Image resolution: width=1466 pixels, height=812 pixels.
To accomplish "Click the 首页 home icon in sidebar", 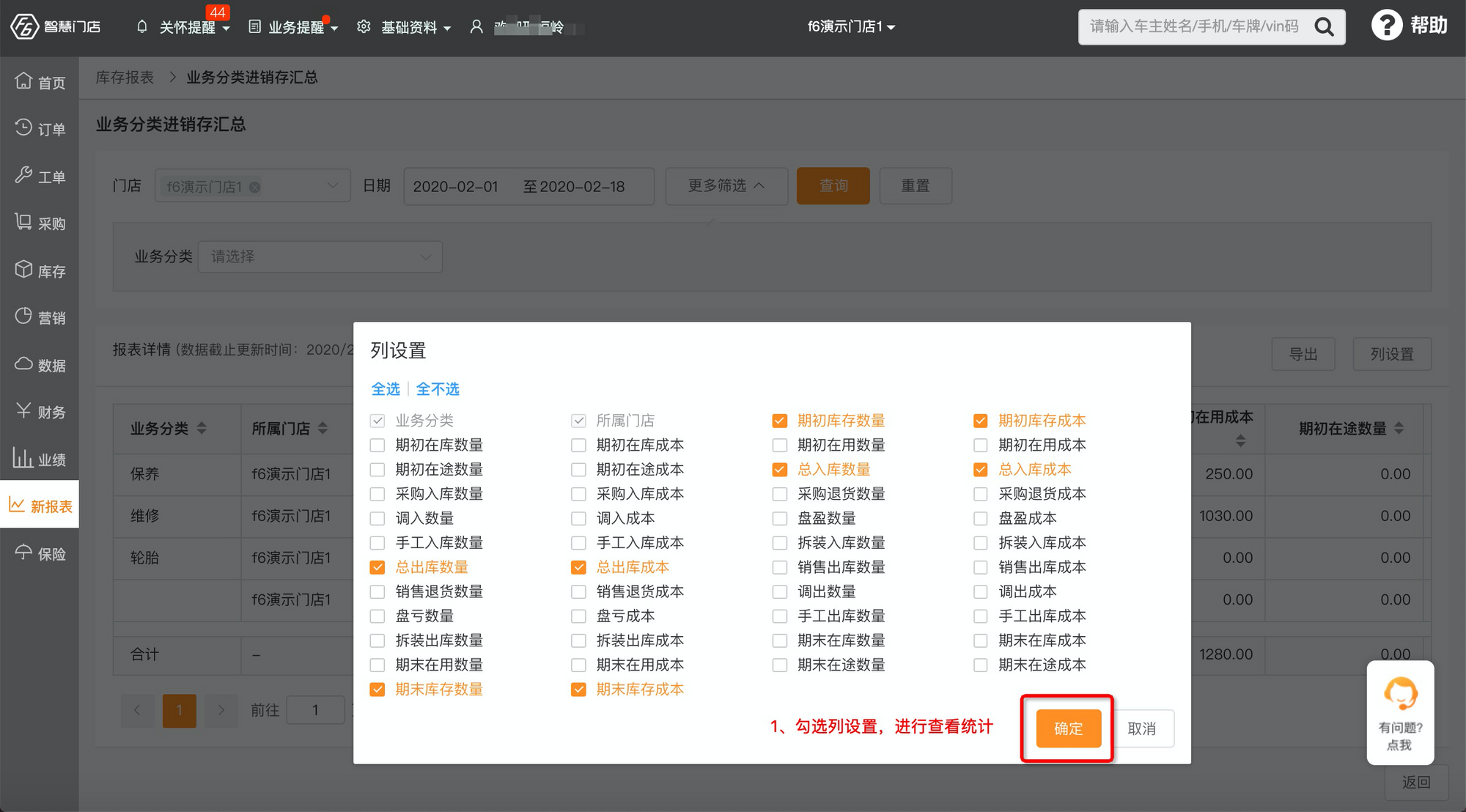I will pos(23,81).
